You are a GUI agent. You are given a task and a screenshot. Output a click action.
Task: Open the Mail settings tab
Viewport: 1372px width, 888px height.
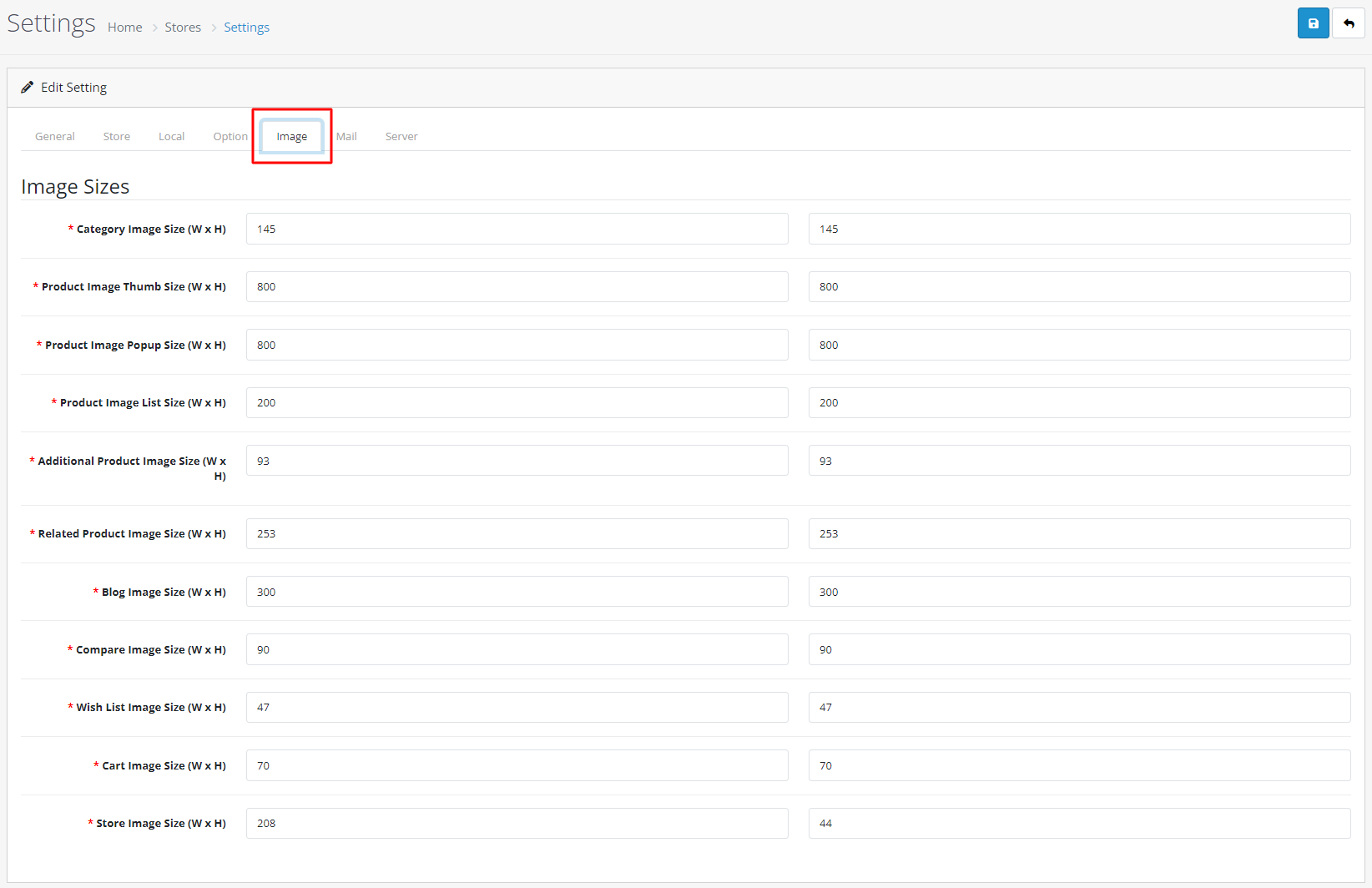pyautogui.click(x=346, y=136)
